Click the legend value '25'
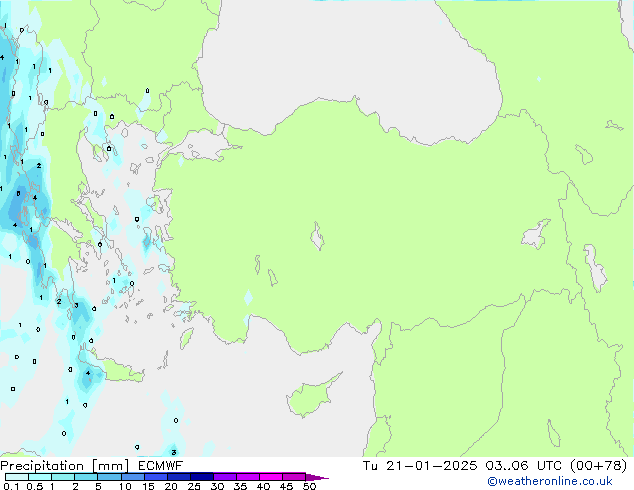Image resolution: width=634 pixels, height=490 pixels. click(194, 486)
